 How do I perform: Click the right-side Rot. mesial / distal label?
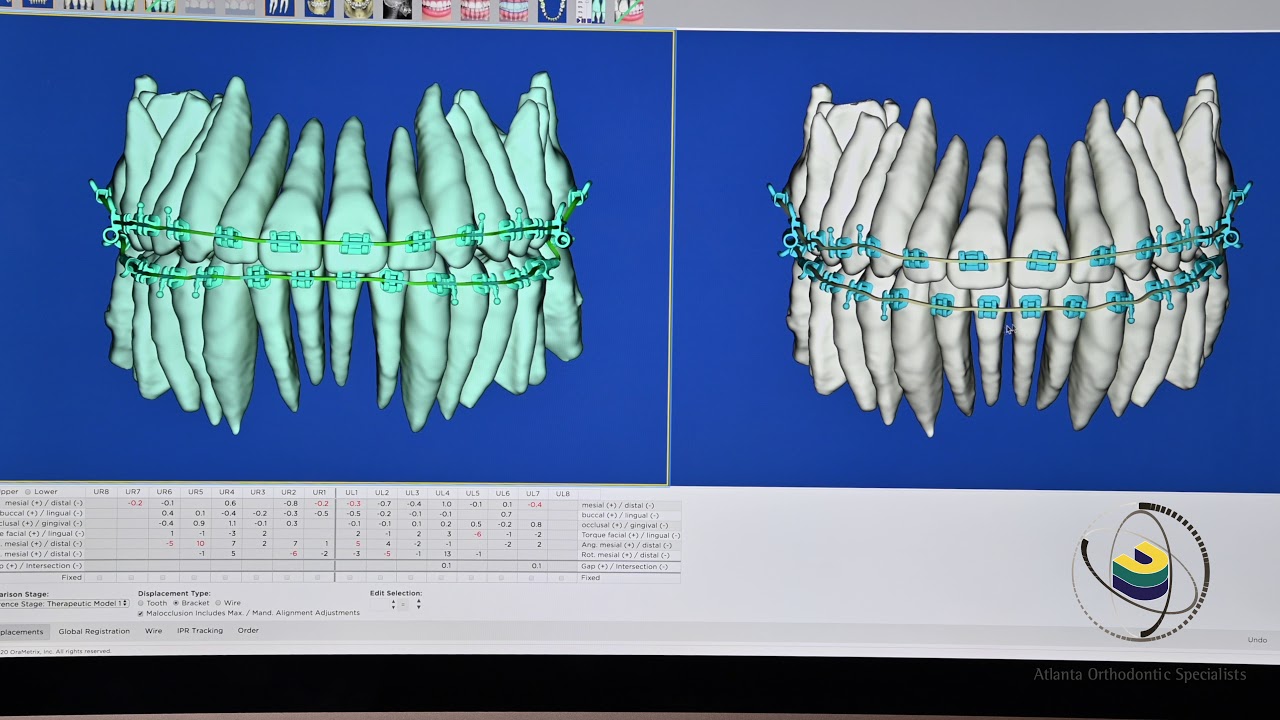(x=625, y=555)
